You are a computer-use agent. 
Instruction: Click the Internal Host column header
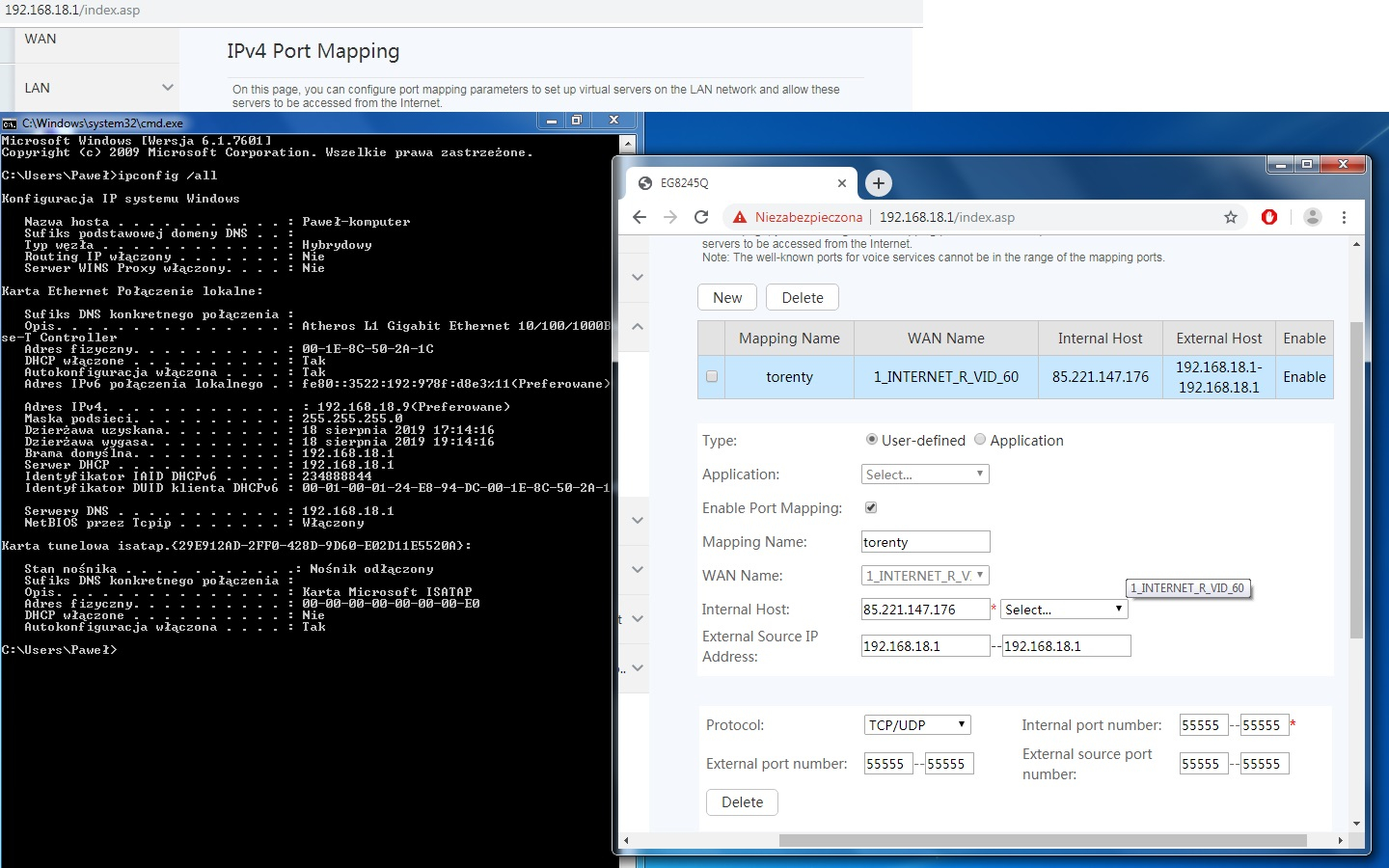[1101, 339]
